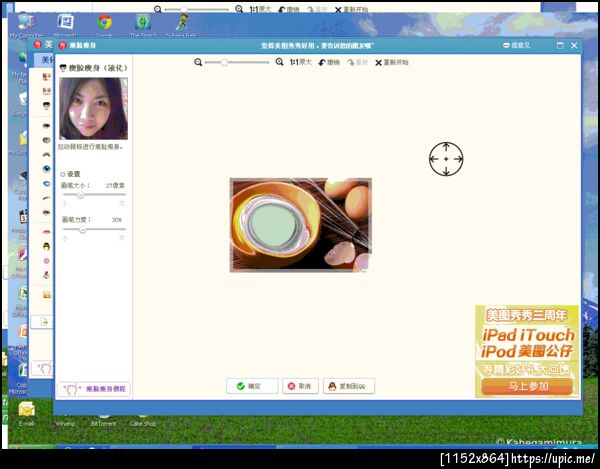Click 1:1 原大 in the partly hidden top window toolbar
The height and width of the screenshot is (469, 600).
(260, 9)
